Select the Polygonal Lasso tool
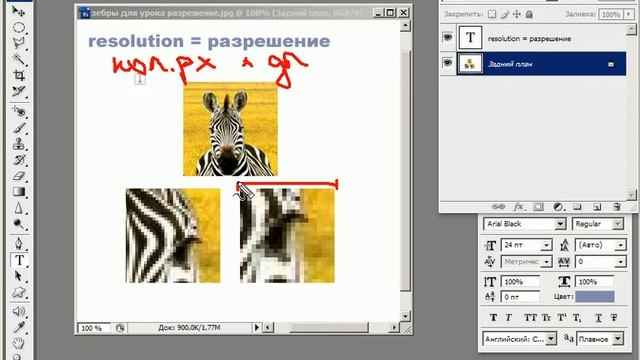640x360 pixels. click(x=18, y=43)
